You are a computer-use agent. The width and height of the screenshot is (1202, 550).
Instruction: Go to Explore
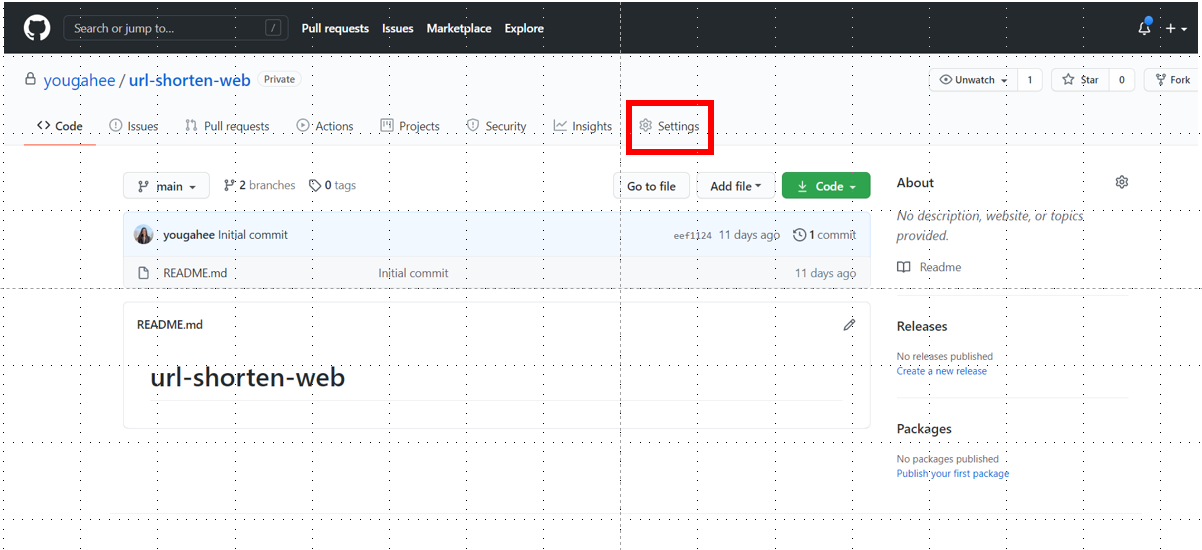point(524,28)
